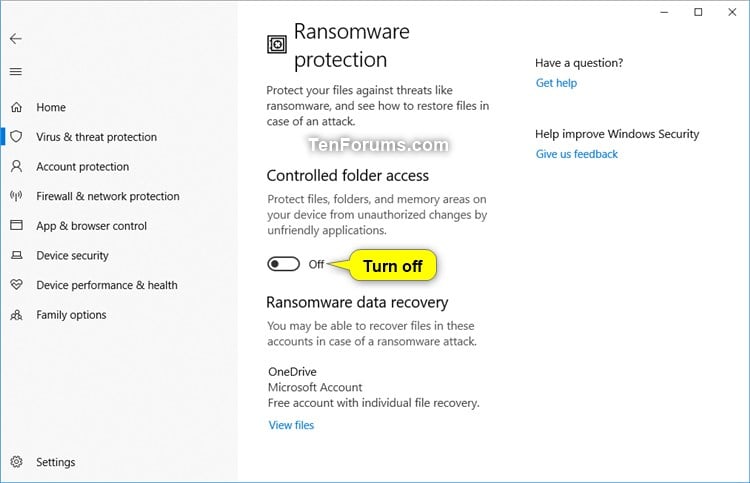Click the back arrow icon
750x483 pixels.
(x=16, y=39)
